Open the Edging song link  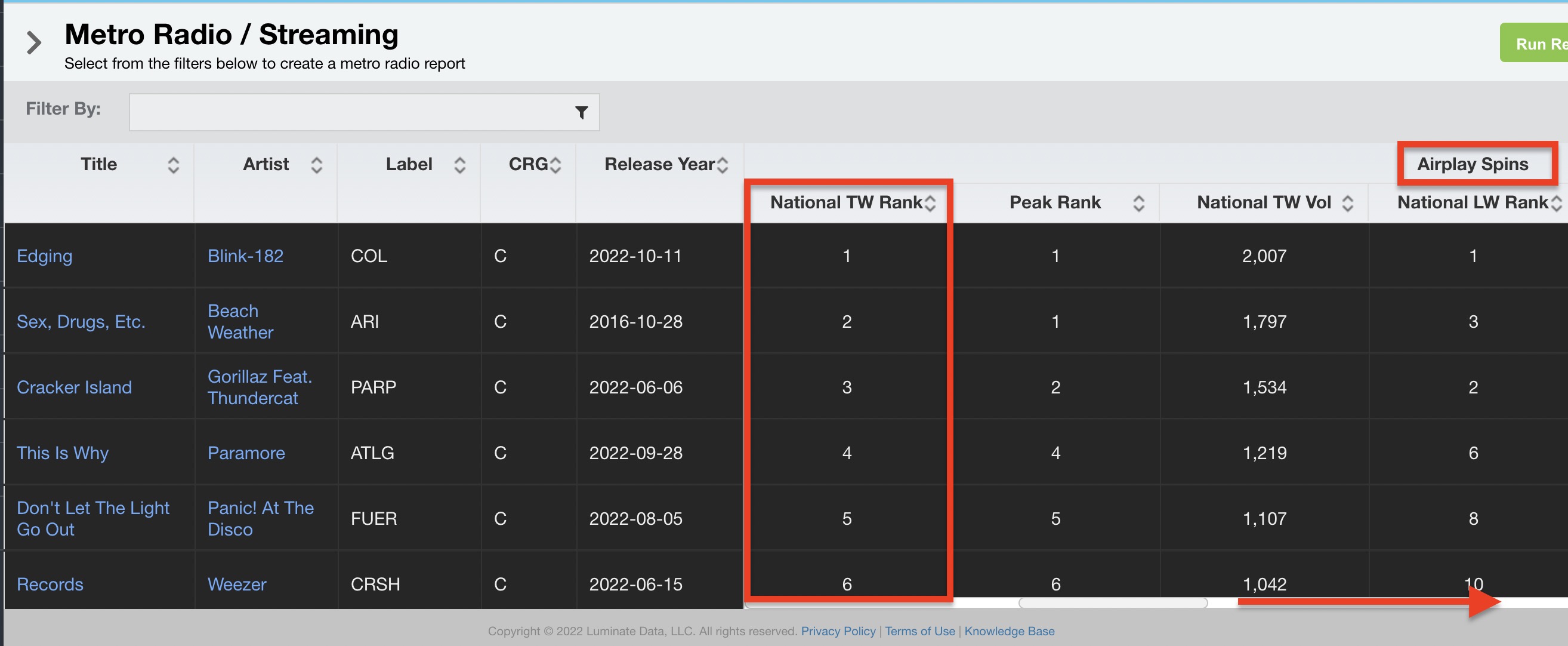click(x=44, y=256)
